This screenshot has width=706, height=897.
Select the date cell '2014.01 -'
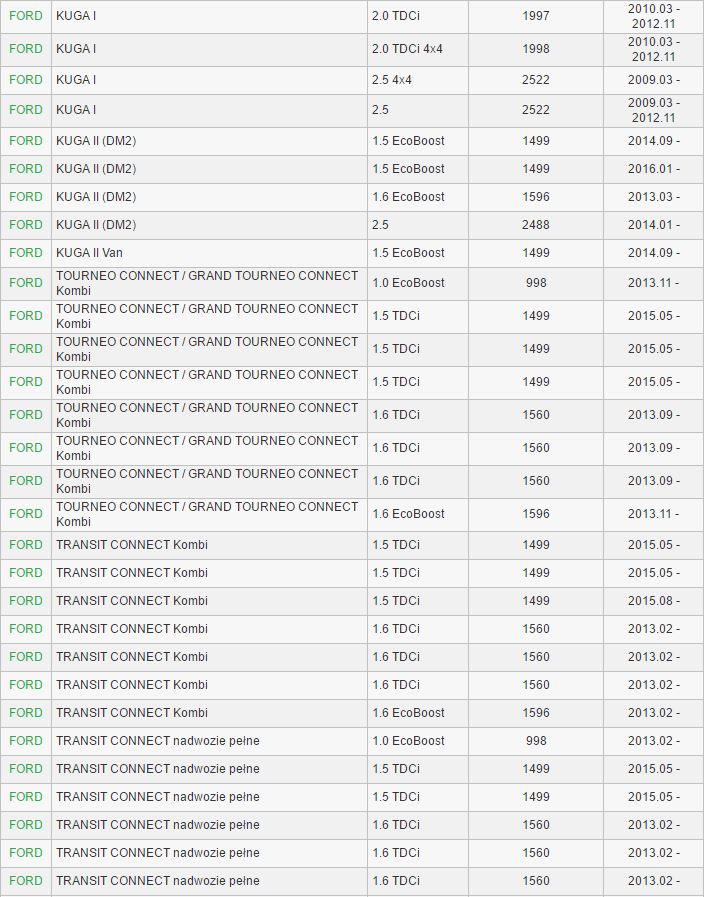(x=653, y=225)
